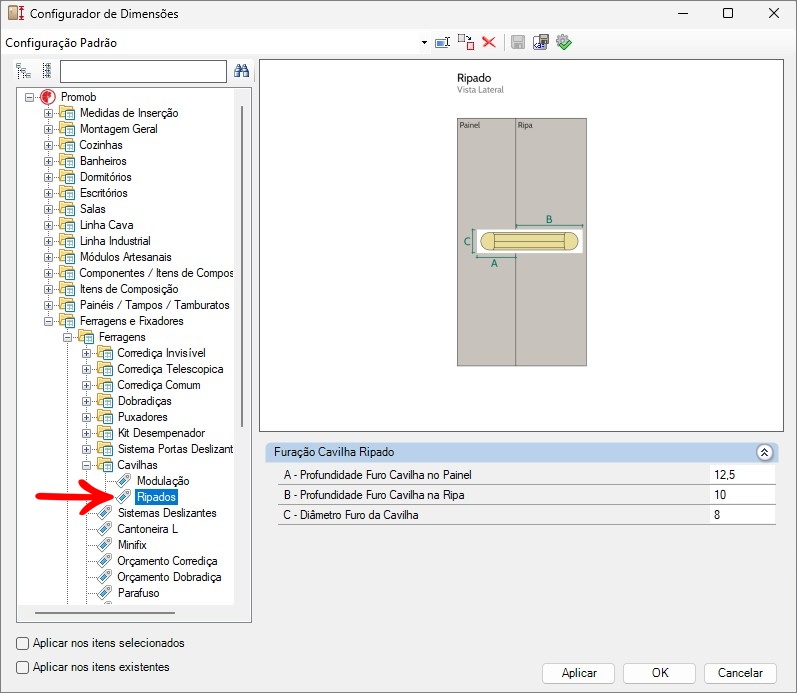The height and width of the screenshot is (693, 797).
Task: Enable Aplicar nos itens selecionados checkbox
Action: click(x=22, y=643)
